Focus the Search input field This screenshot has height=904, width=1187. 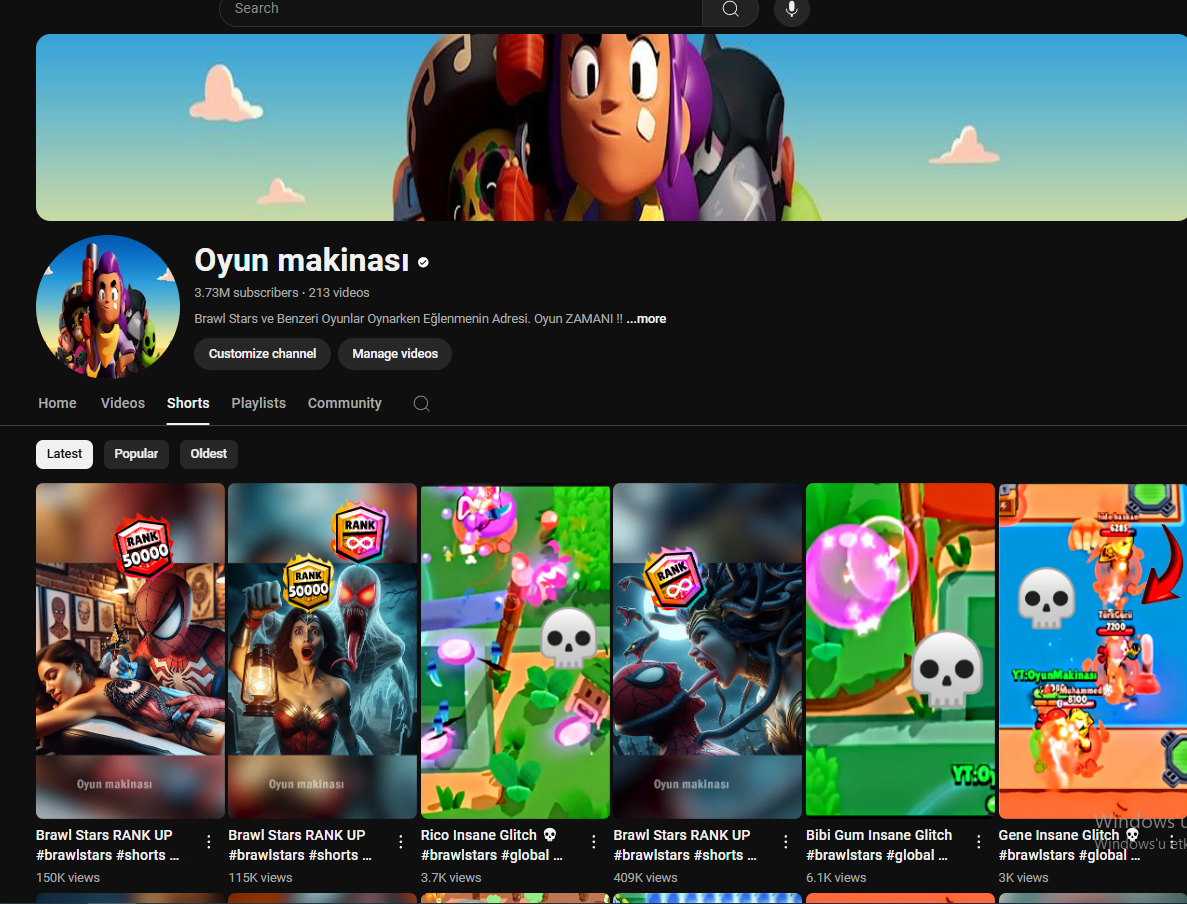(x=460, y=9)
